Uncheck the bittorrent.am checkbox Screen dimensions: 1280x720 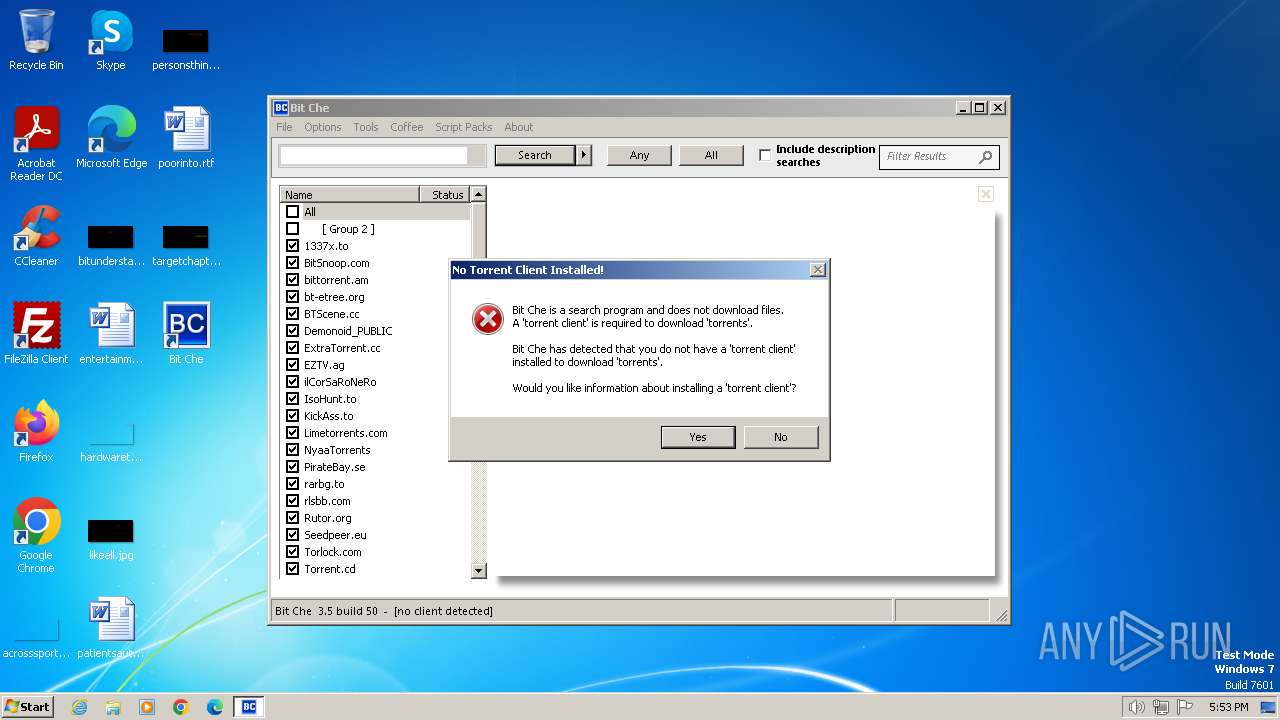[x=292, y=280]
